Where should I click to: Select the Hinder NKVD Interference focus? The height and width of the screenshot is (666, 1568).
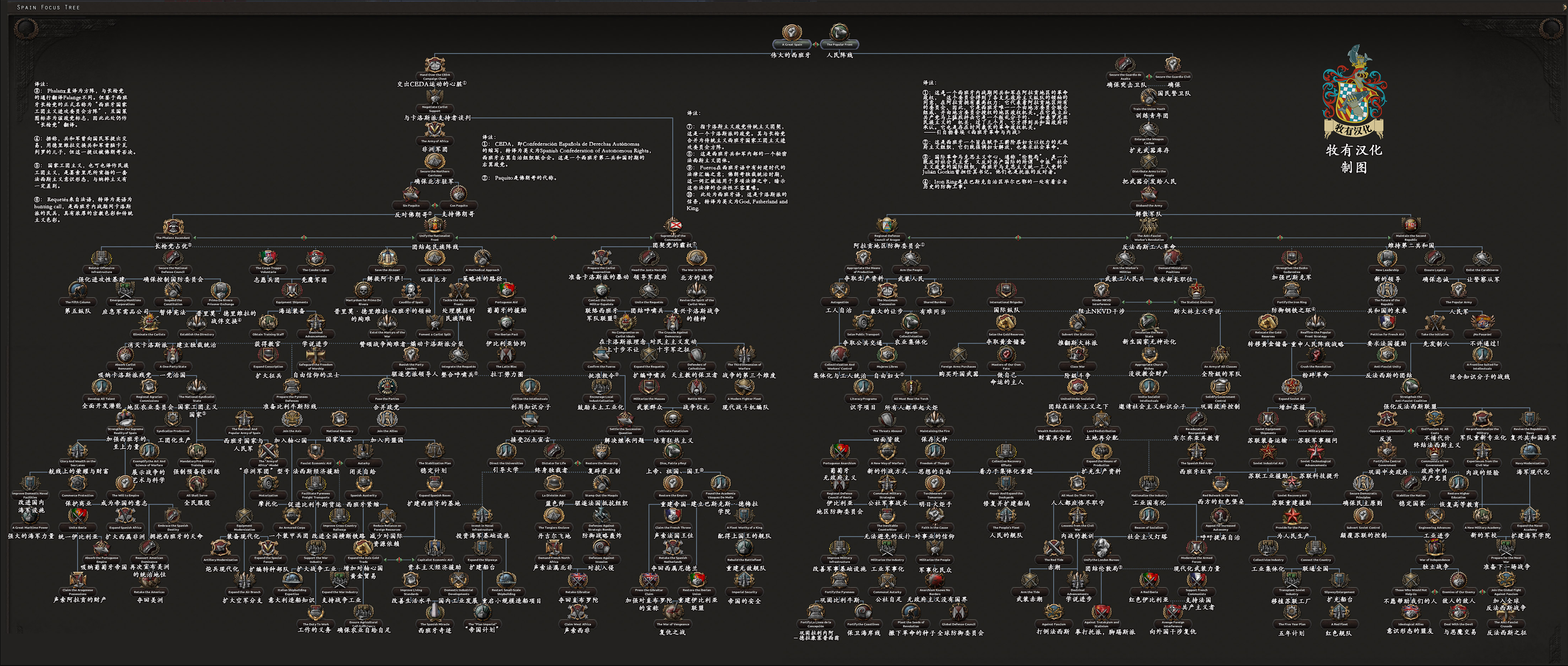click(1101, 294)
